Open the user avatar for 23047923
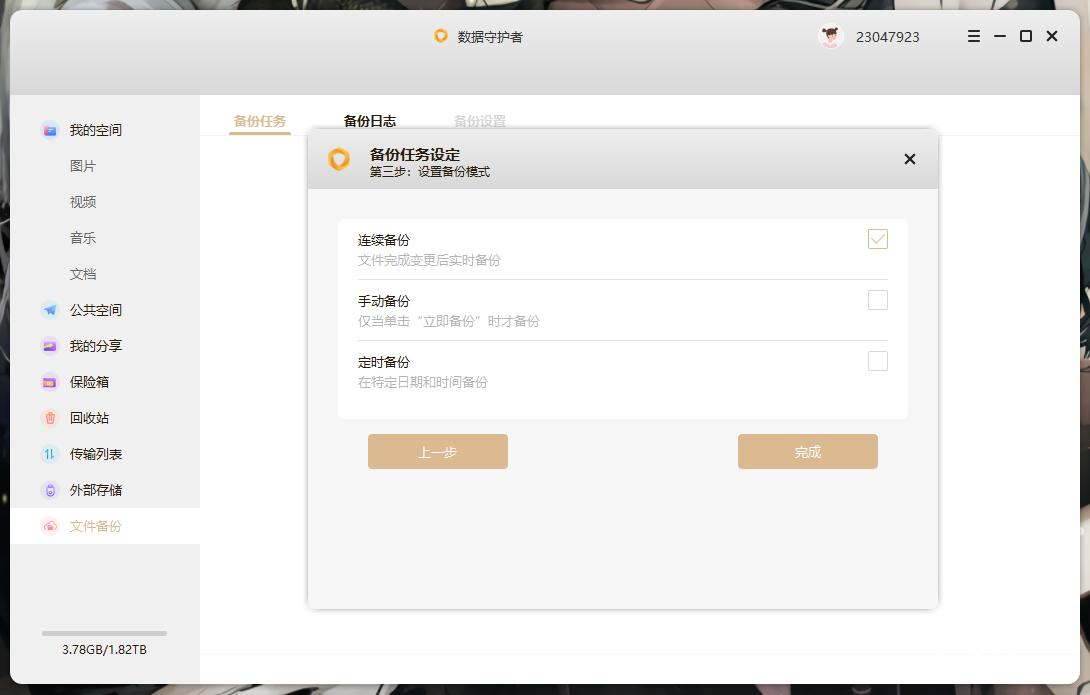 [830, 36]
